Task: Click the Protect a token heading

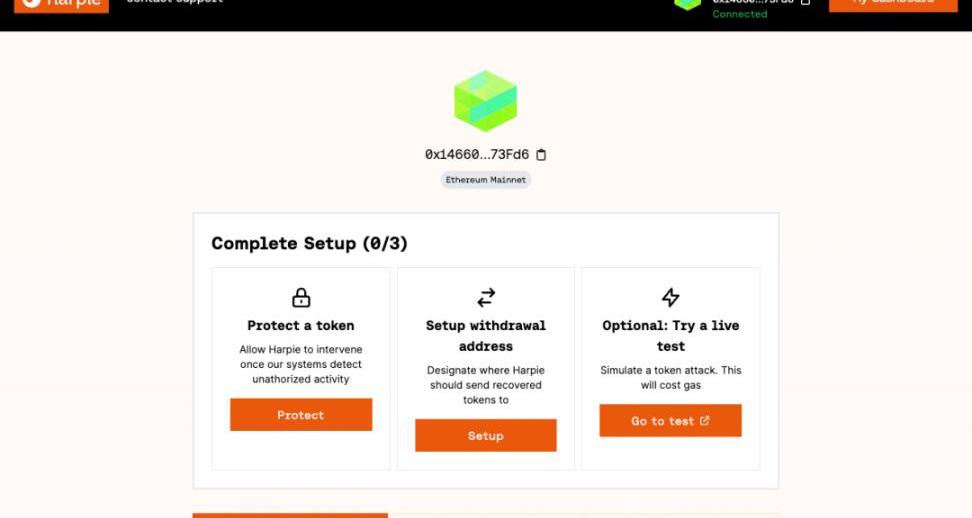Action: coord(301,325)
